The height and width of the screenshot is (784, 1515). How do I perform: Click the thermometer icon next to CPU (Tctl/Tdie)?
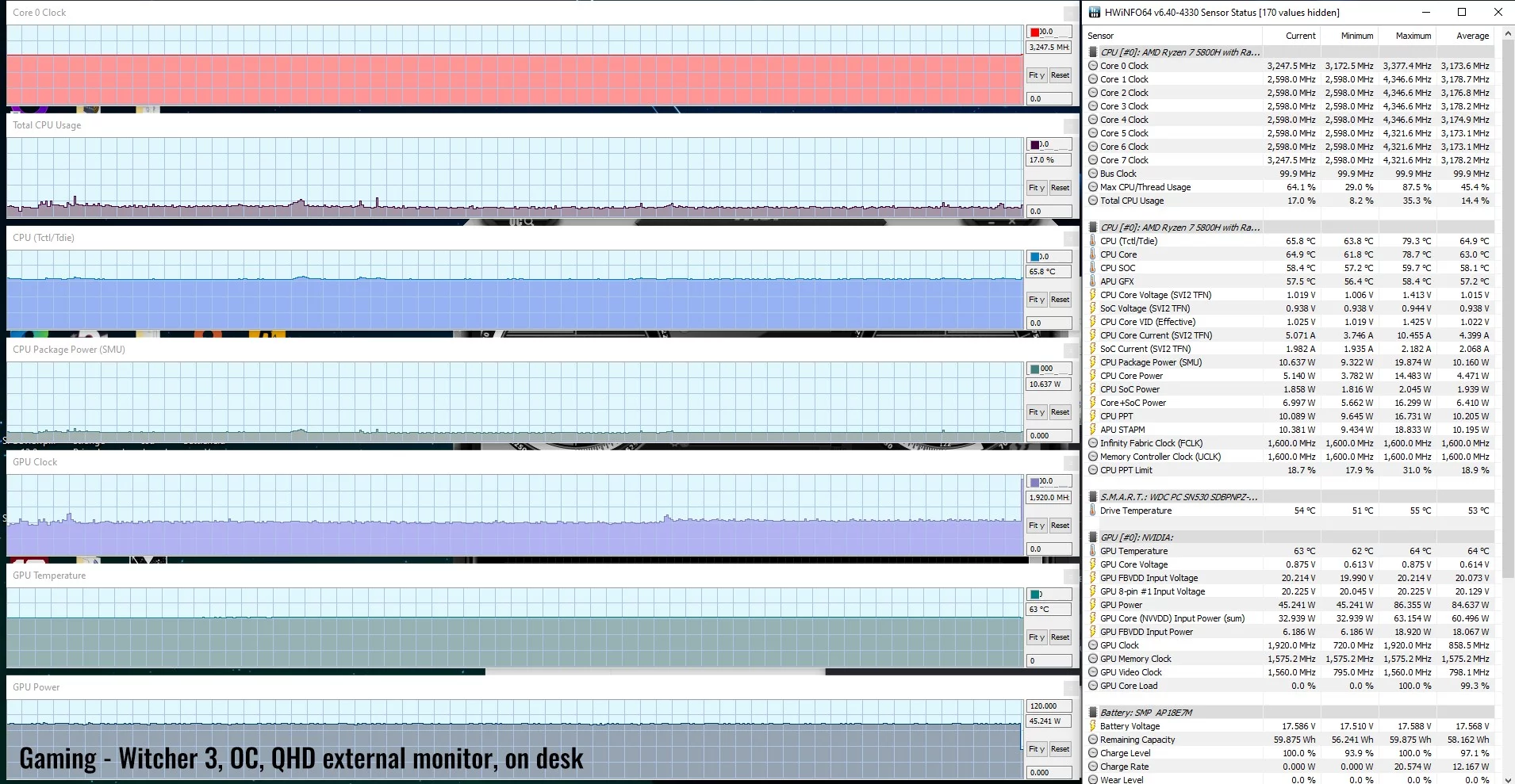(x=1093, y=241)
